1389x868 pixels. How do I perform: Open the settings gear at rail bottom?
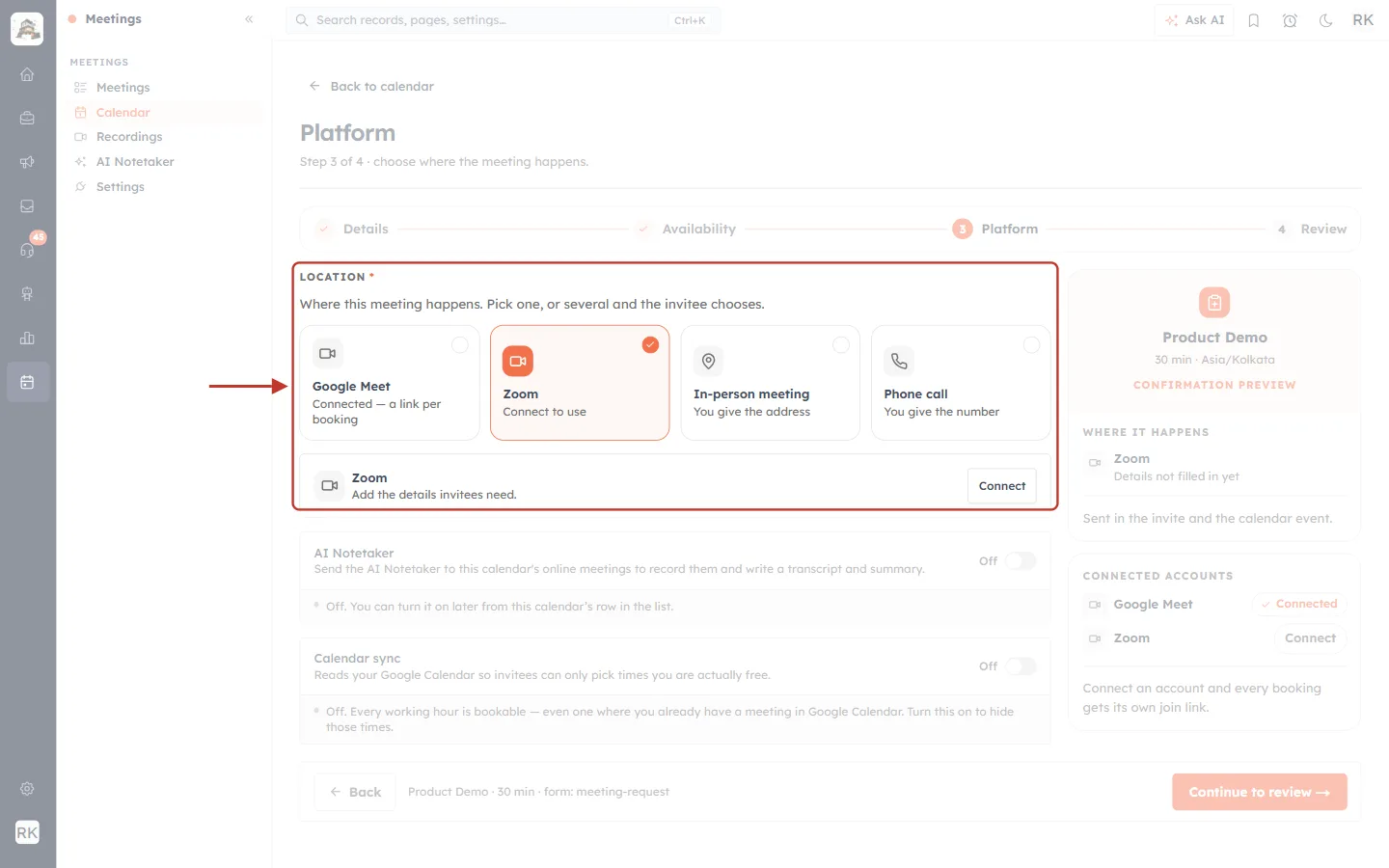click(x=27, y=789)
